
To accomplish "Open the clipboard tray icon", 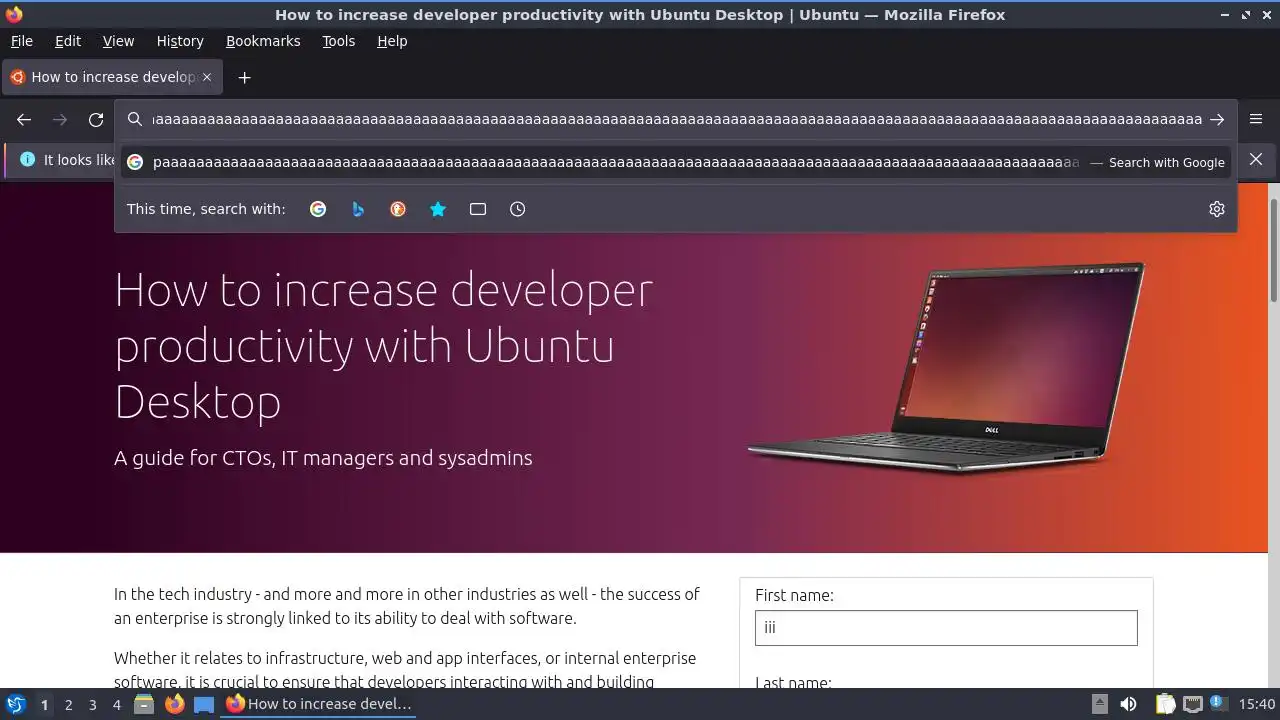I will [1165, 704].
